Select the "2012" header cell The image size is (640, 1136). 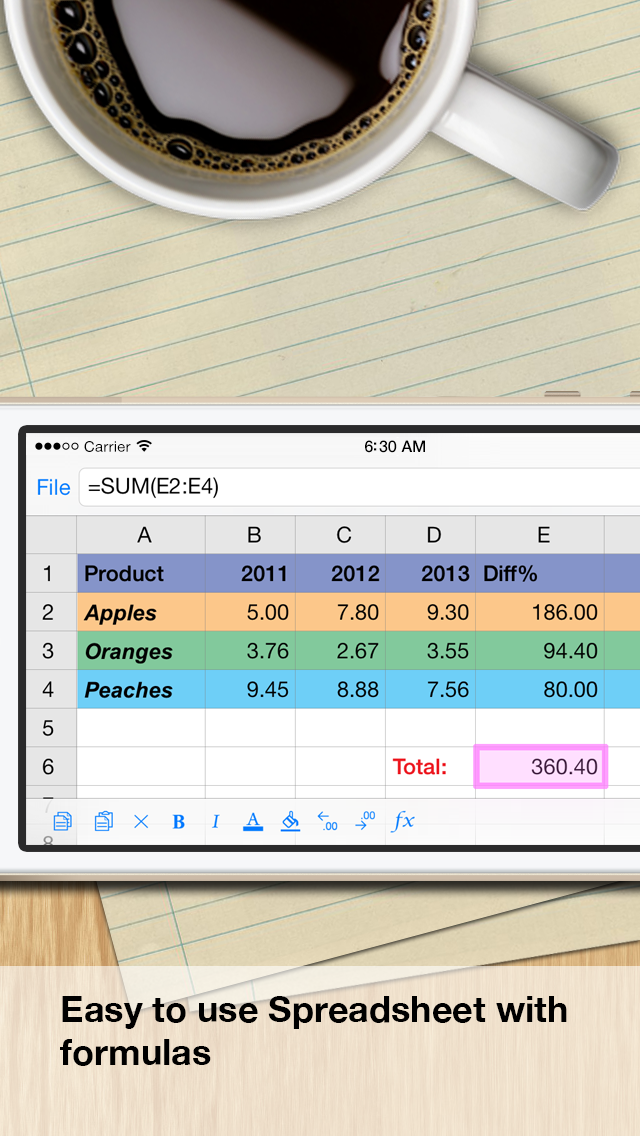(341, 574)
